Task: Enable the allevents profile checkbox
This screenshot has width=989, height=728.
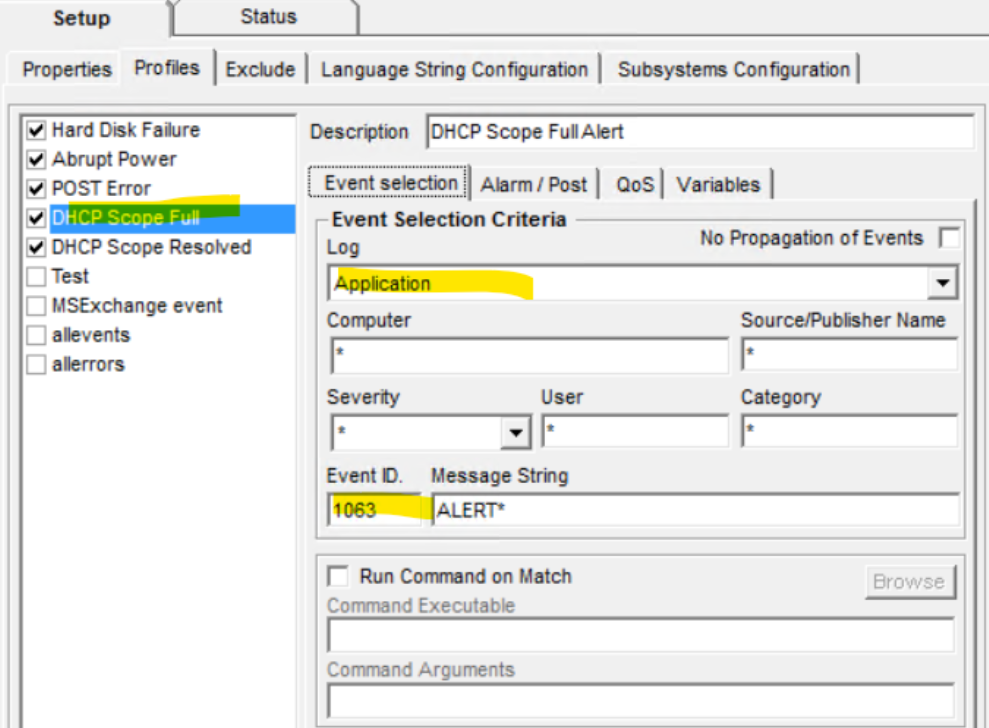Action: (x=37, y=335)
